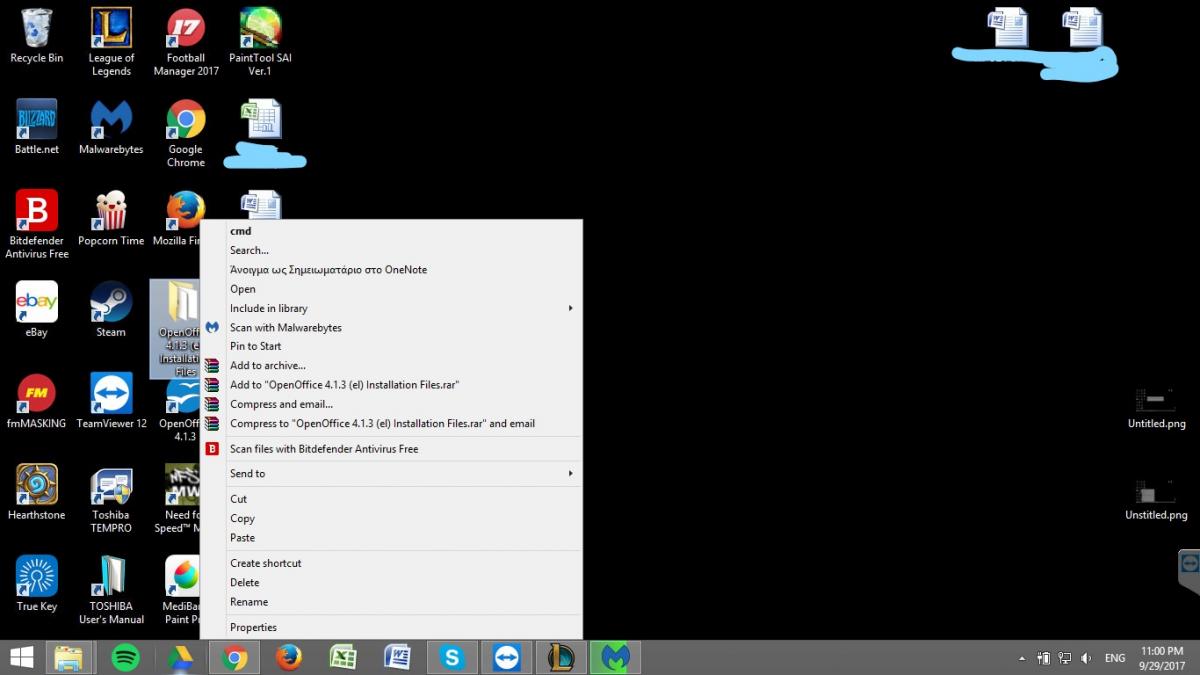Select the PaintTool SAI Ver.1 shortcut
The height and width of the screenshot is (675, 1200).
pyautogui.click(x=260, y=42)
